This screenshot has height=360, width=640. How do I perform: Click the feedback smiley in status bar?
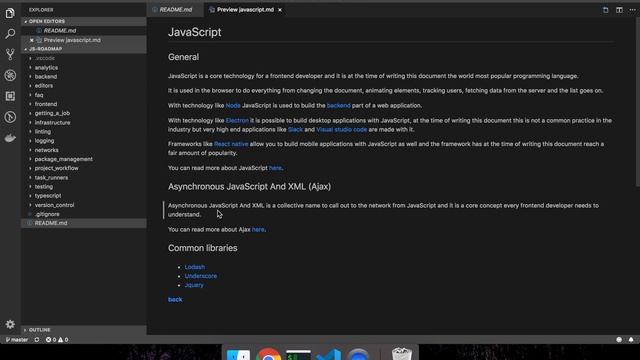pyautogui.click(x=619, y=340)
